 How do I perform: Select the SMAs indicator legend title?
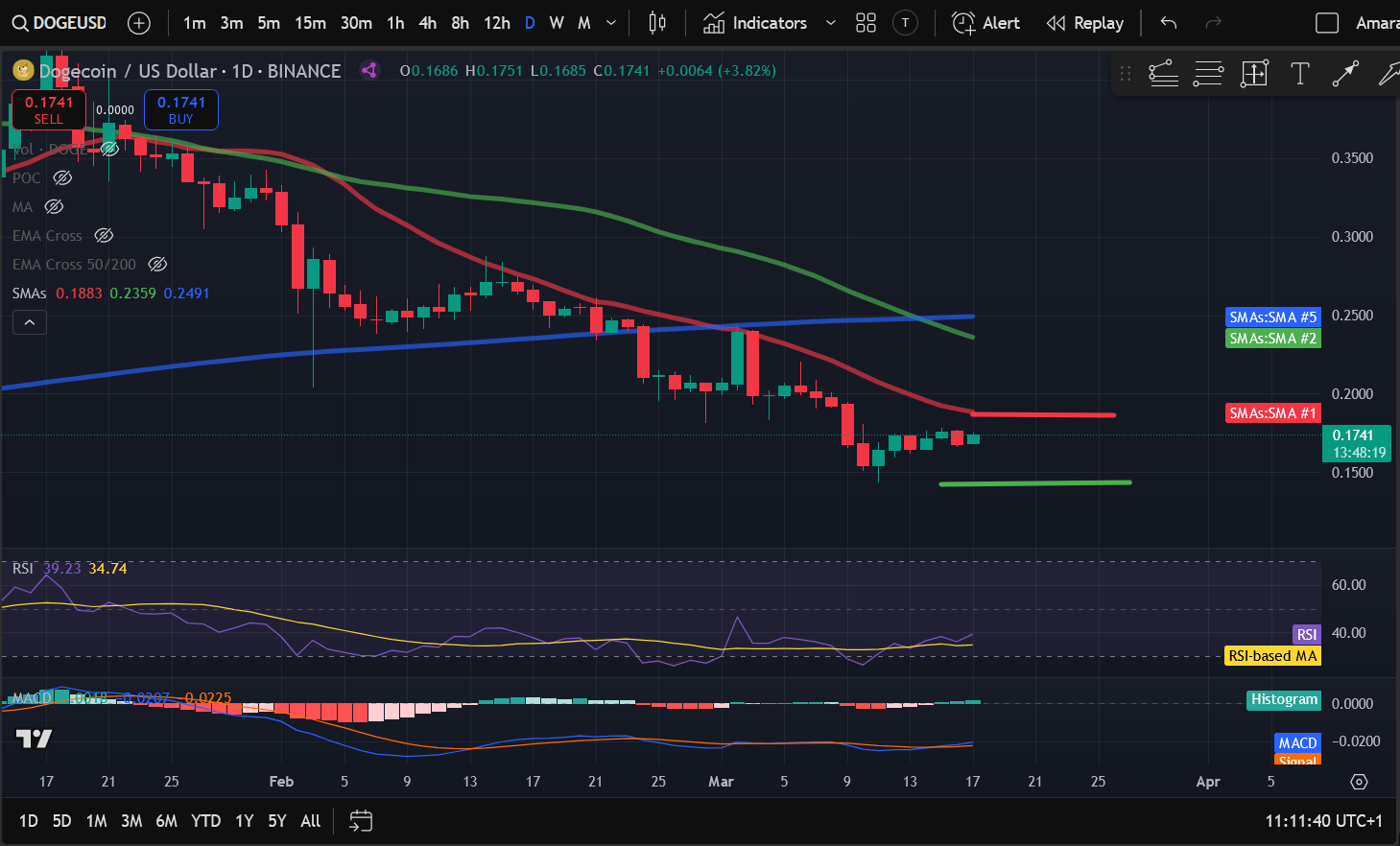30,293
